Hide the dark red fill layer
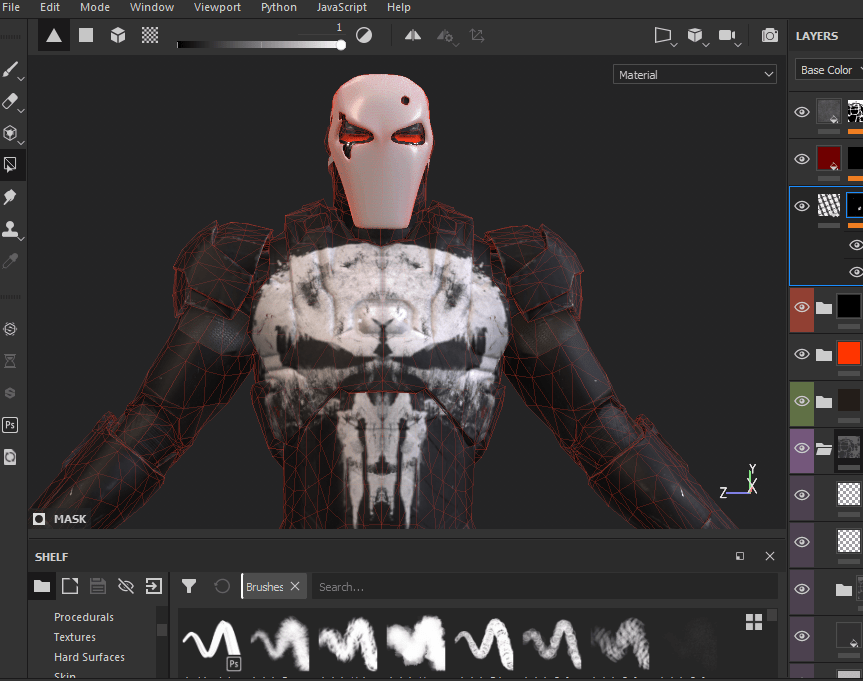 click(x=801, y=159)
